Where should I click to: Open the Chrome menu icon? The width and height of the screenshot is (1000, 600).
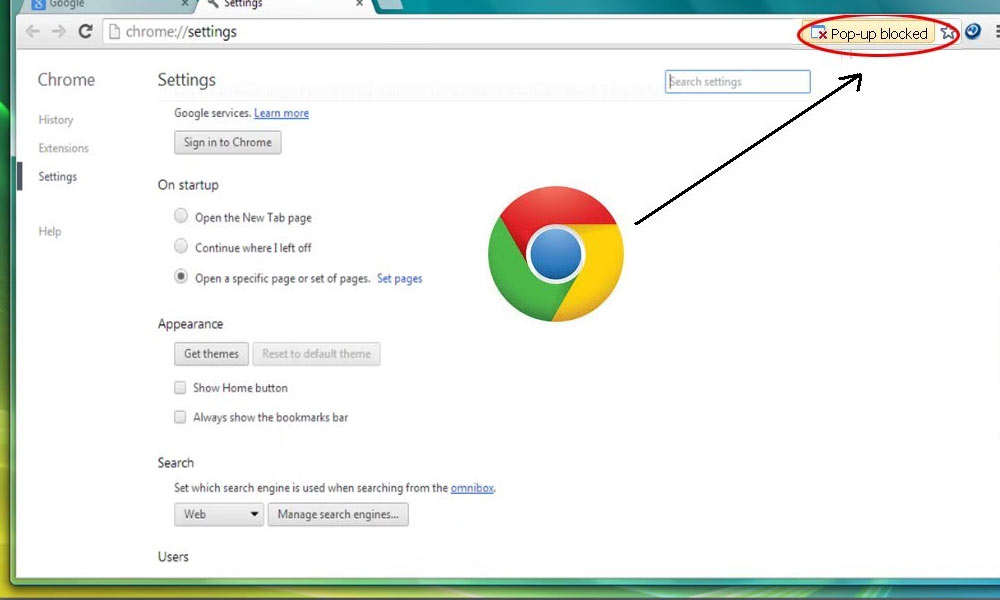click(996, 32)
